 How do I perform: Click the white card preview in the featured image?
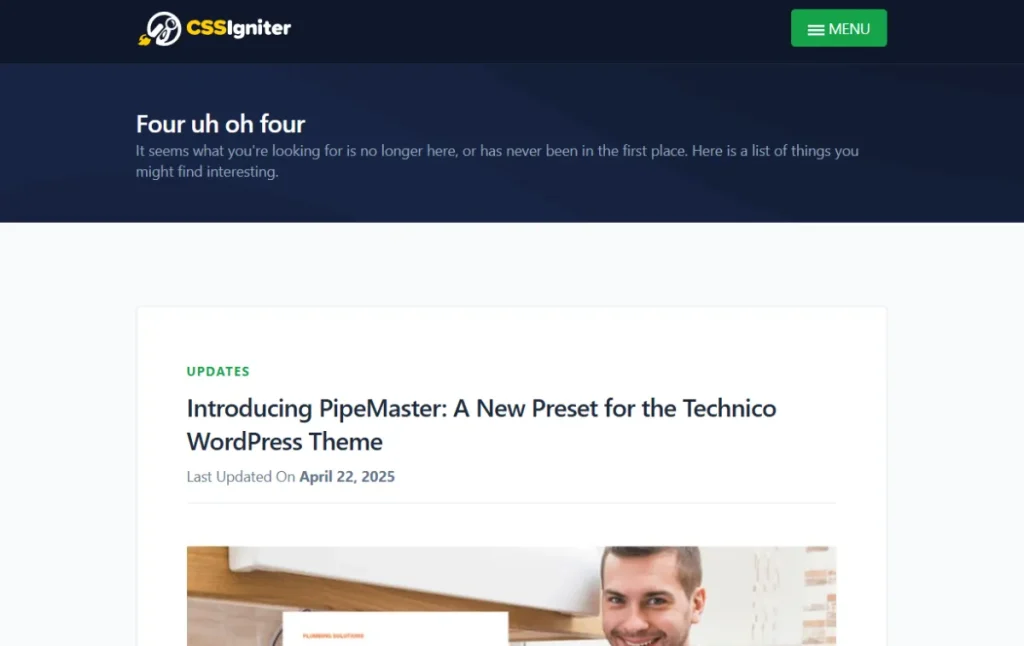pyautogui.click(x=395, y=629)
